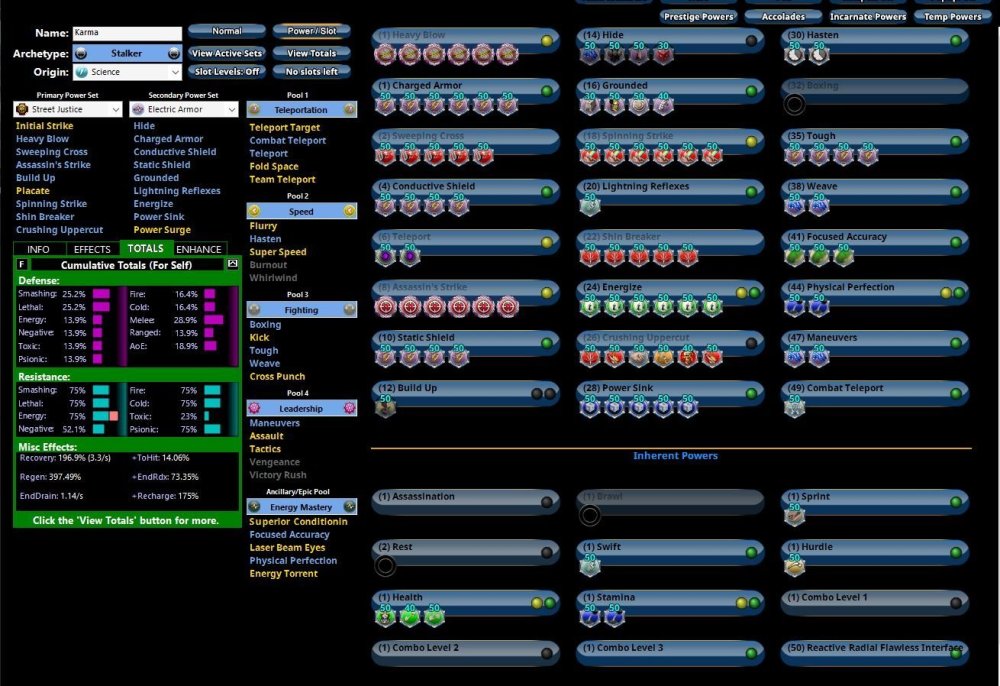Toggle Hide power's dark status indicator
This screenshot has height=686, width=1000.
coord(751,41)
